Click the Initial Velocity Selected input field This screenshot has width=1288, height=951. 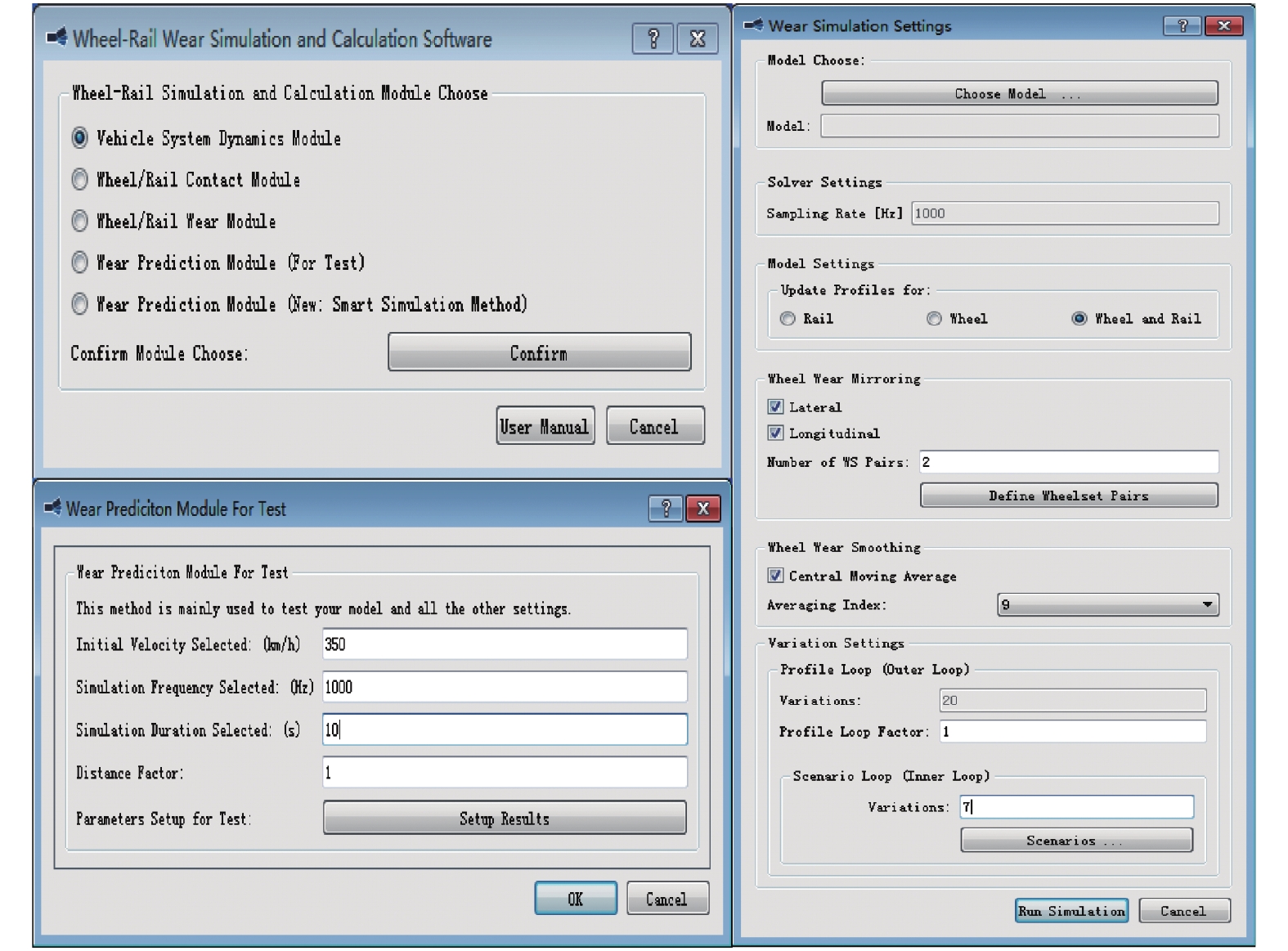click(505, 644)
